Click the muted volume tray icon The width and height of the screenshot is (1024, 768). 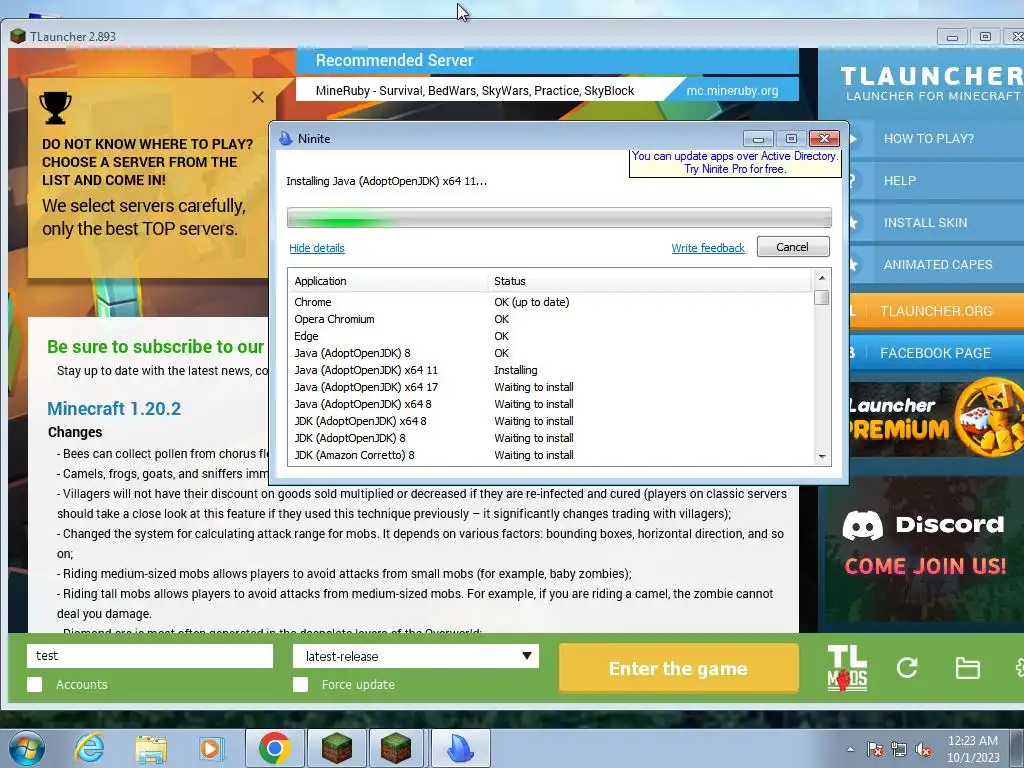[x=923, y=749]
